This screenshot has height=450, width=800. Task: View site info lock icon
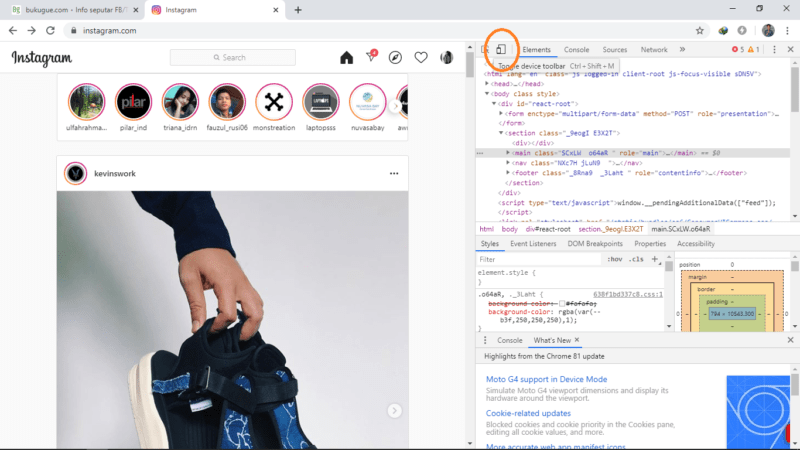pyautogui.click(x=73, y=31)
